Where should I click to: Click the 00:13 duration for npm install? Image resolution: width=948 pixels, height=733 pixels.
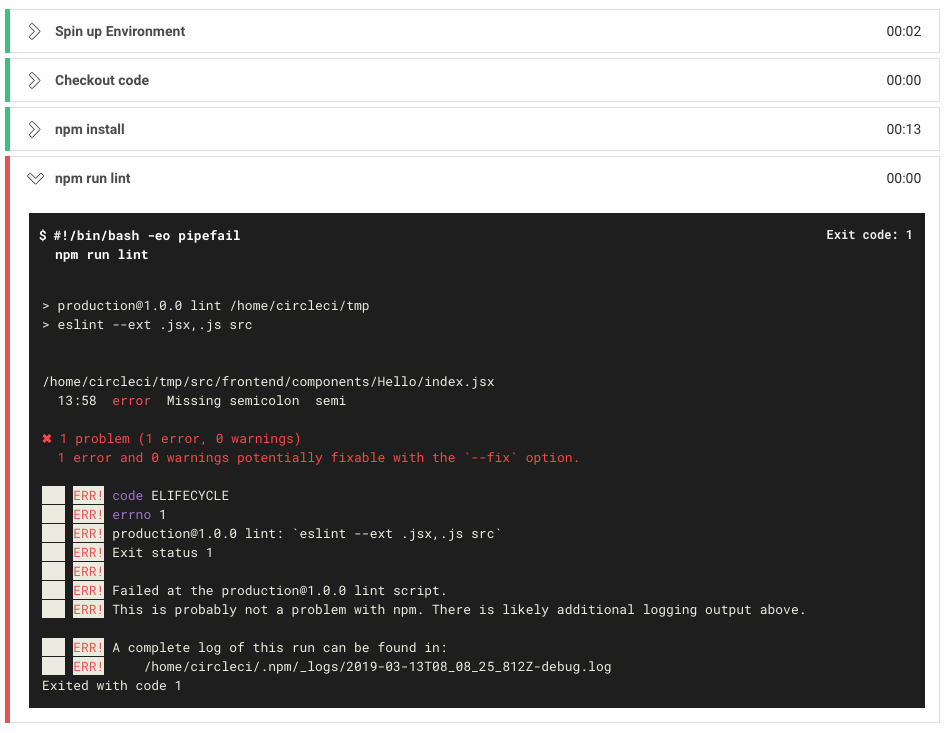[903, 129]
